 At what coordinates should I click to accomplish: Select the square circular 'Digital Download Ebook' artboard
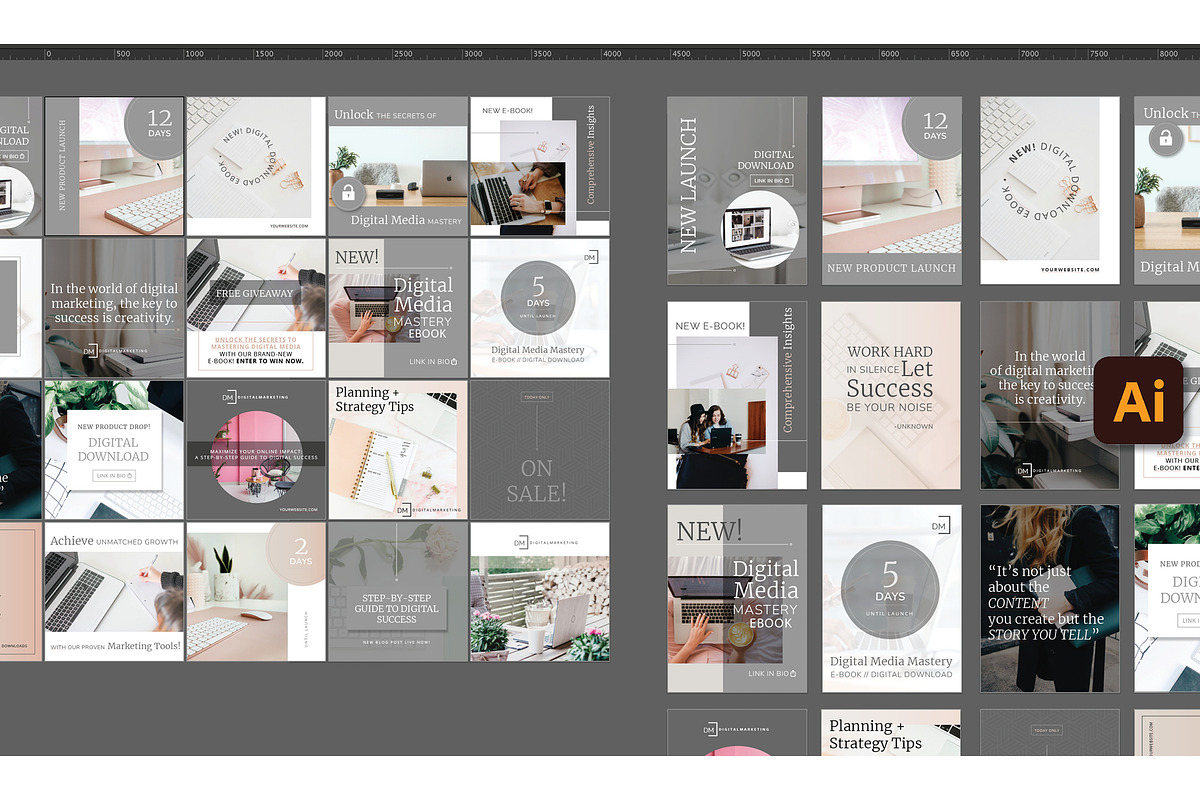tap(256, 166)
